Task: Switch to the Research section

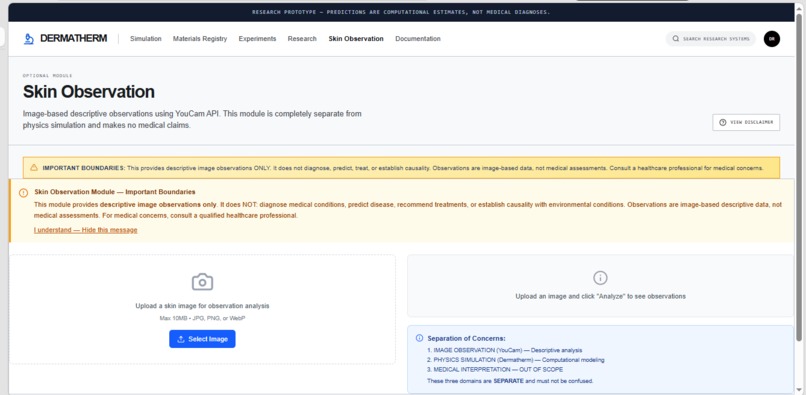Action: pos(302,39)
